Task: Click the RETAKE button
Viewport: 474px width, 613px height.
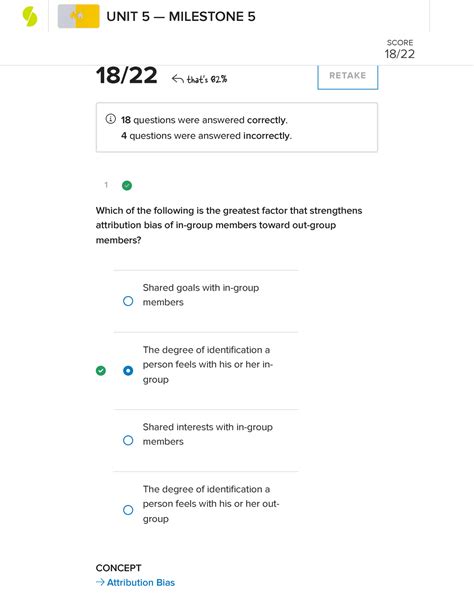Action: (348, 76)
